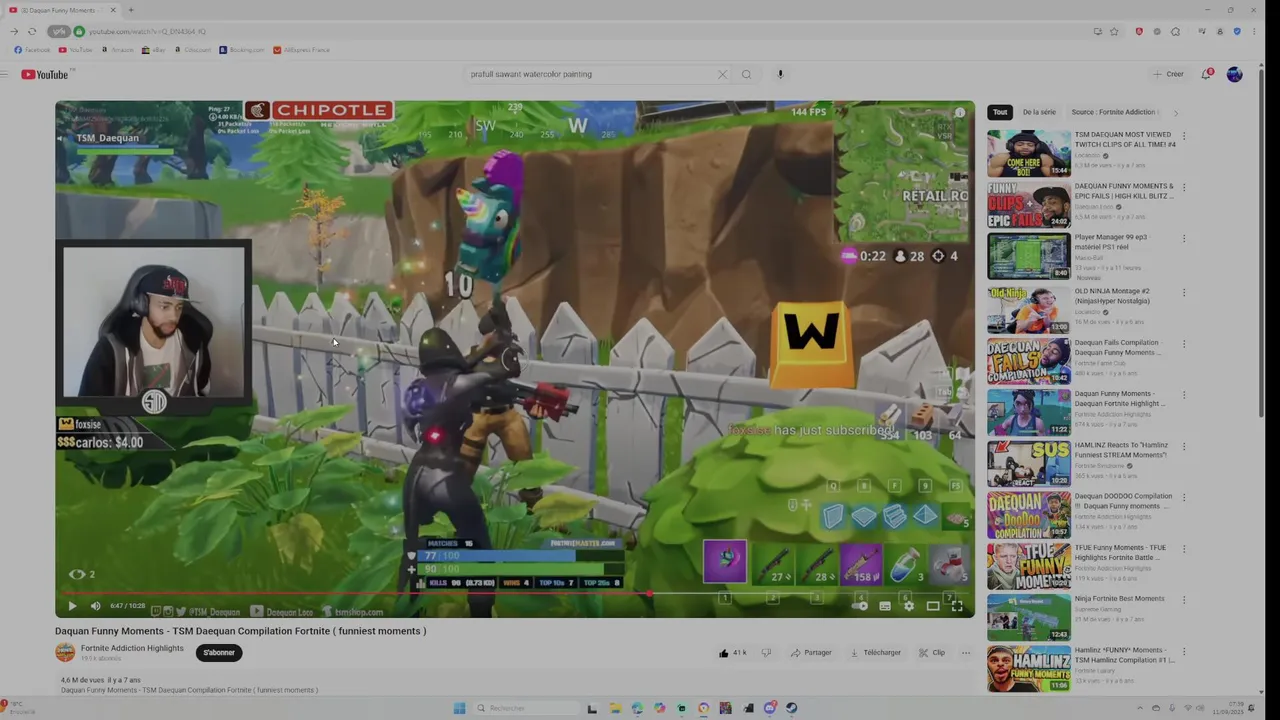Open options for Hamlinz FUNNY Moments video

[1184, 652]
